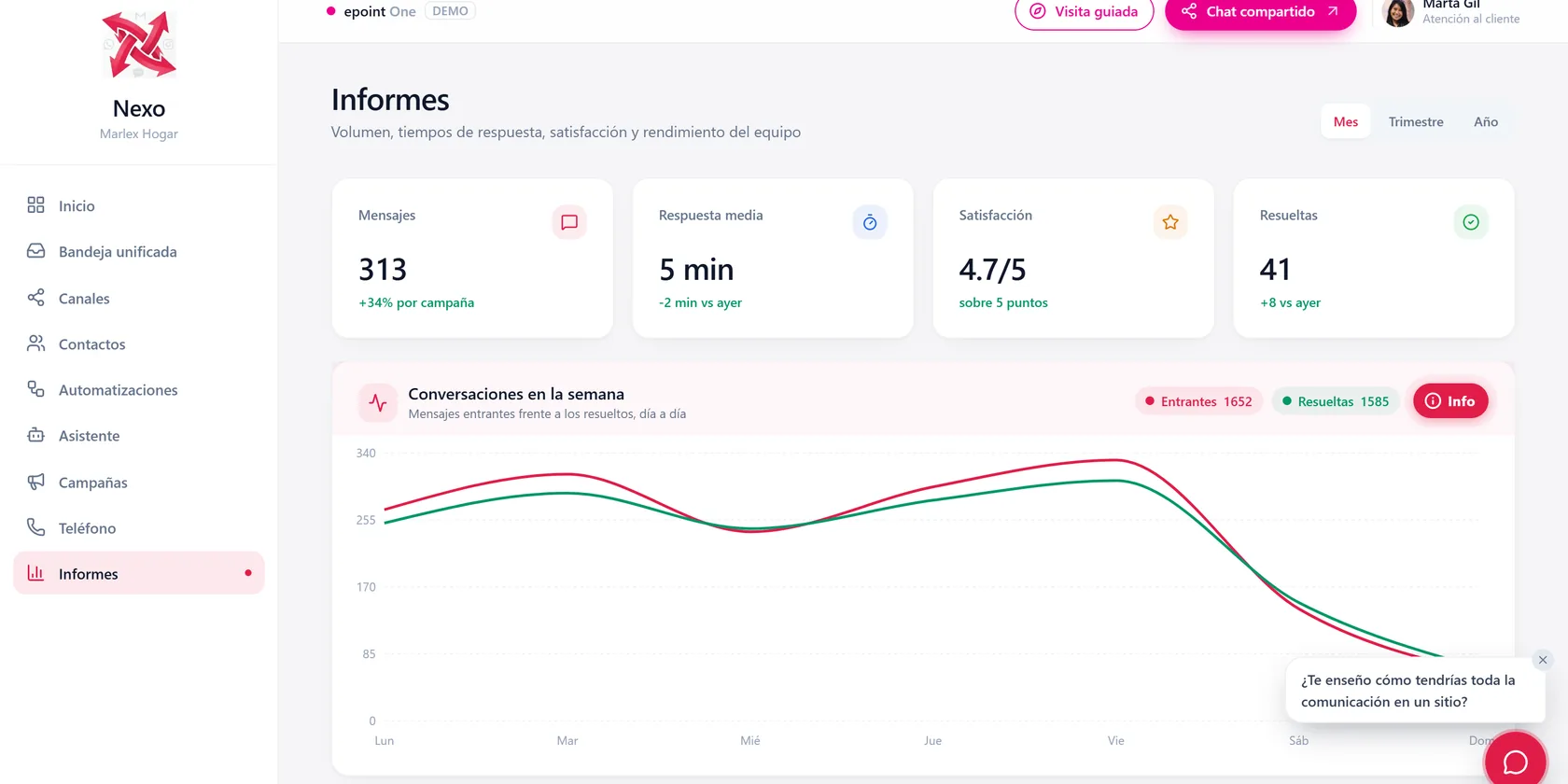Click the Asistente robot icon
Screen dimensions: 1568x784
click(35, 435)
